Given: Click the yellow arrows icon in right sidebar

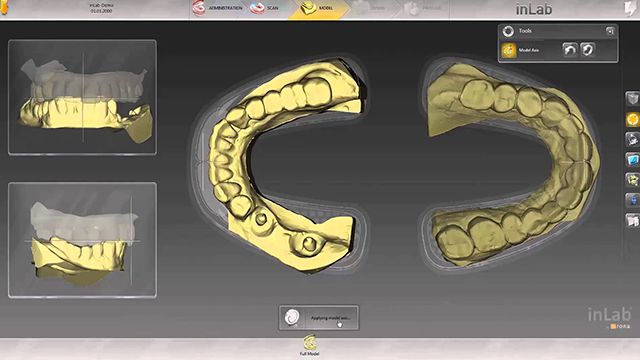Looking at the screenshot, I should 632,180.
